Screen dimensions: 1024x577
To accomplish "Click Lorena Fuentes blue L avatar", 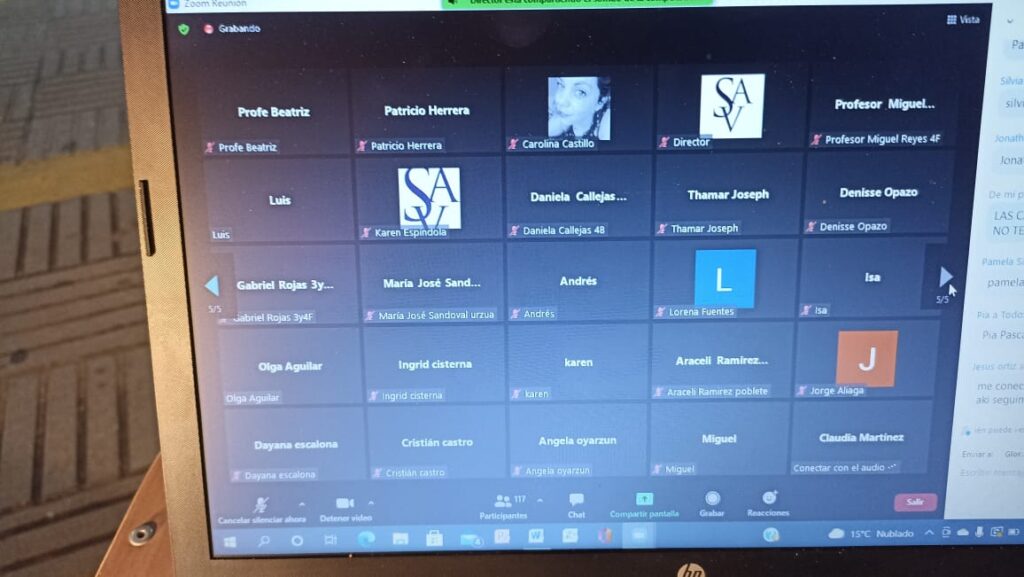I will point(725,279).
